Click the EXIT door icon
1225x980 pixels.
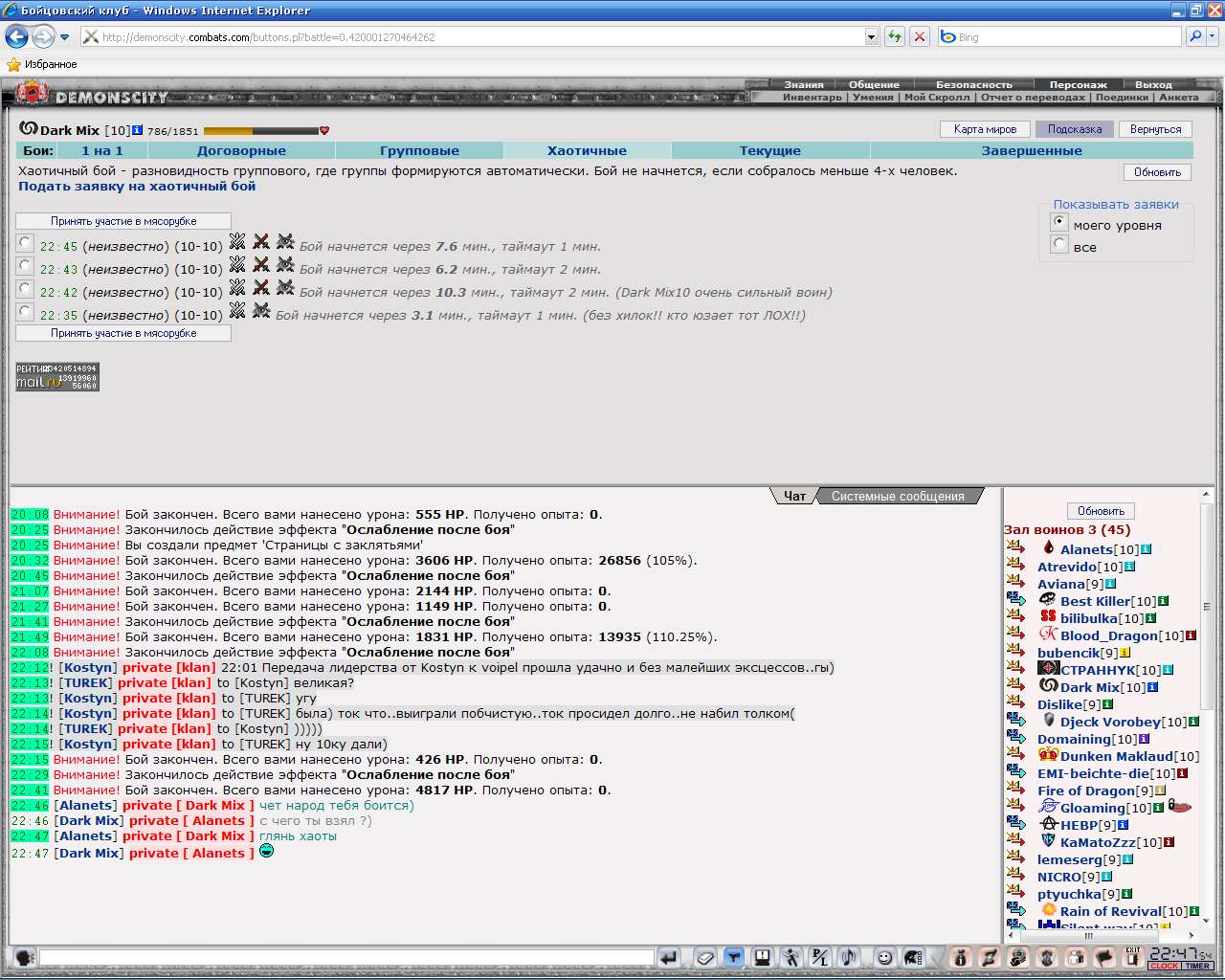(1133, 956)
